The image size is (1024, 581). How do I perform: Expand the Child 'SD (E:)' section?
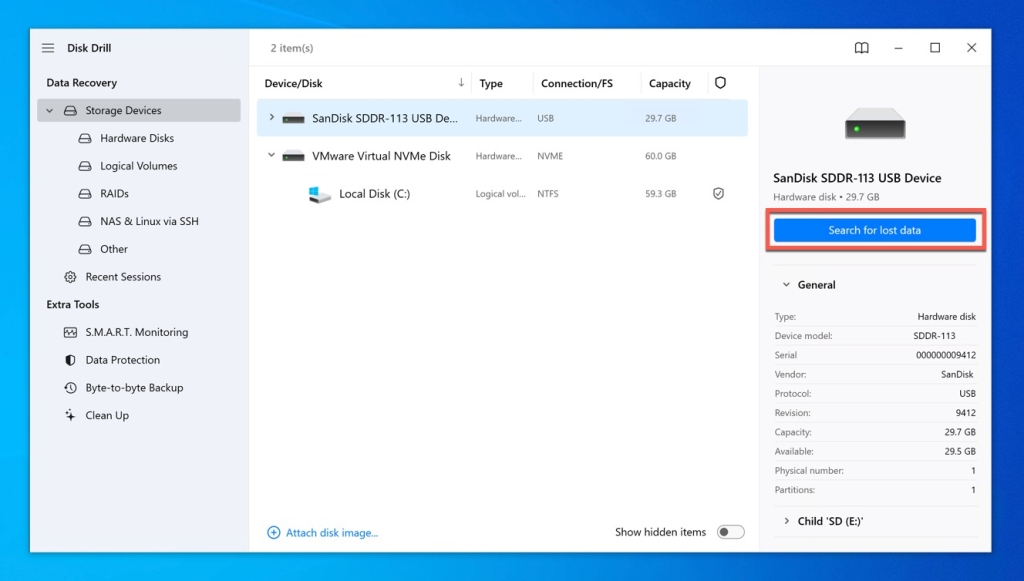[x=786, y=520]
